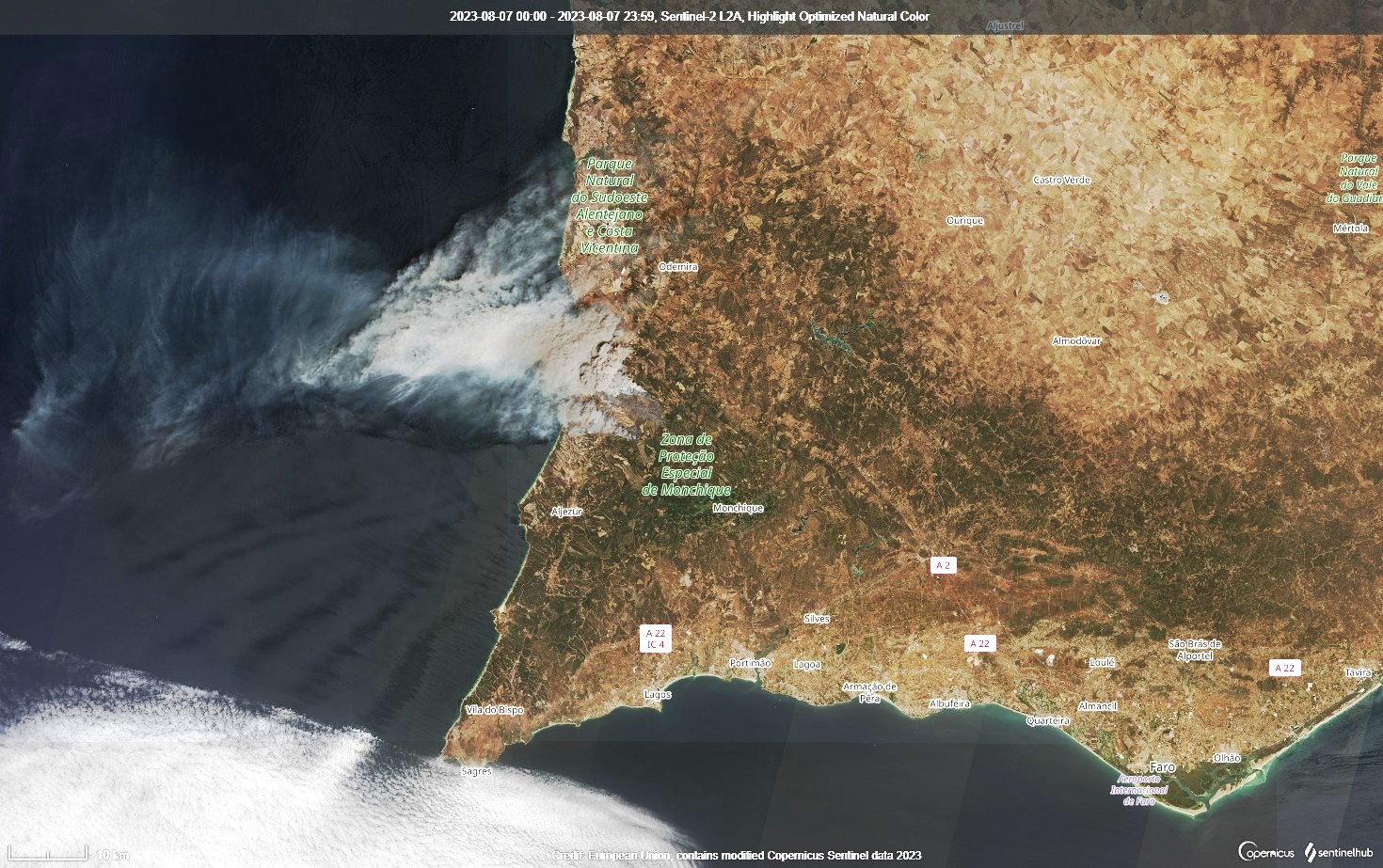This screenshot has height=868, width=1383.
Task: Click the Aljezur town label
Action: (x=566, y=512)
